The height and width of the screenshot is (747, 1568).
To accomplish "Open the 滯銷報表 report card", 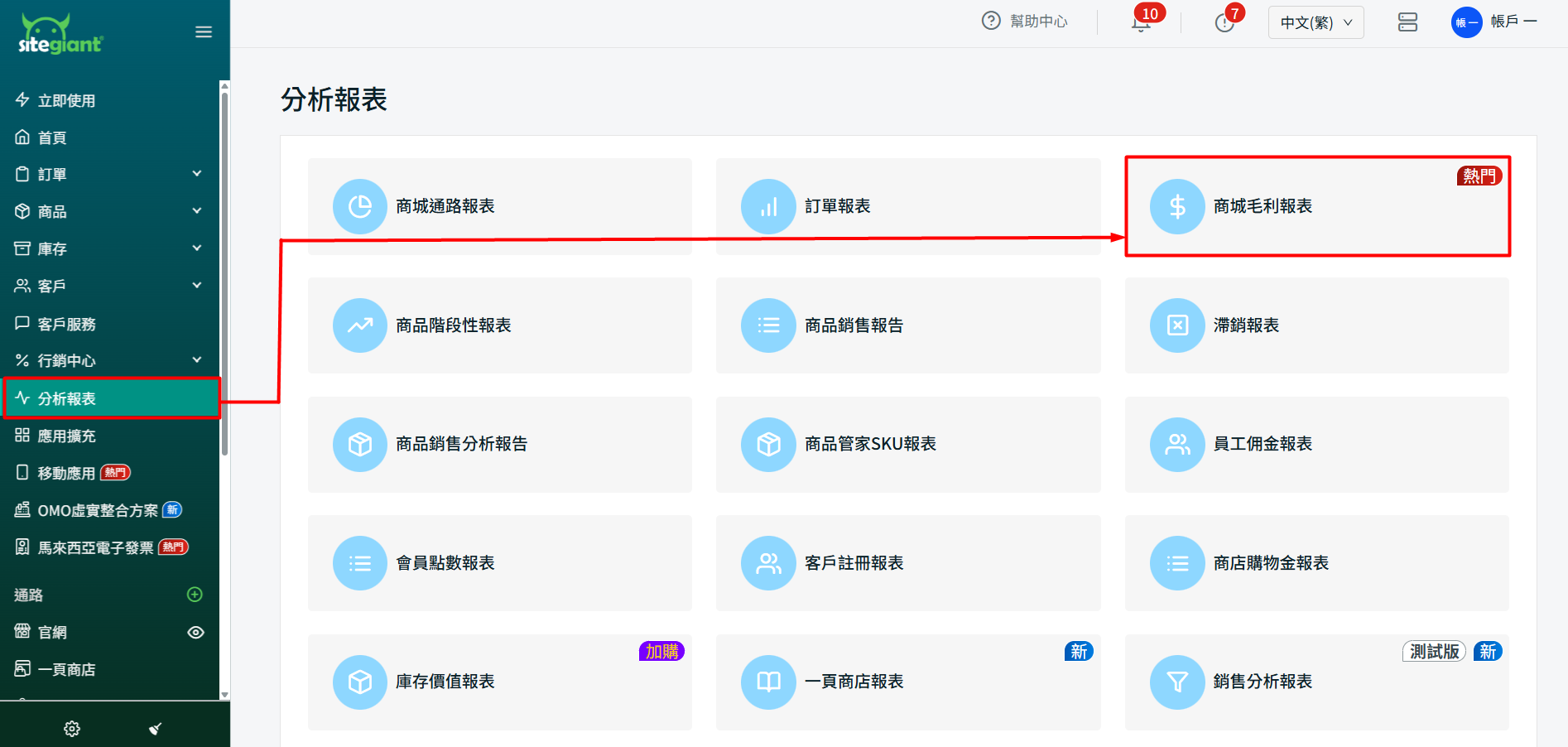I will [x=1316, y=325].
